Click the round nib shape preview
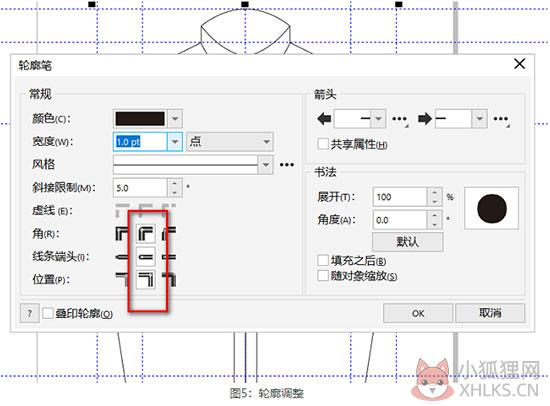This screenshot has width=550, height=406. click(491, 208)
